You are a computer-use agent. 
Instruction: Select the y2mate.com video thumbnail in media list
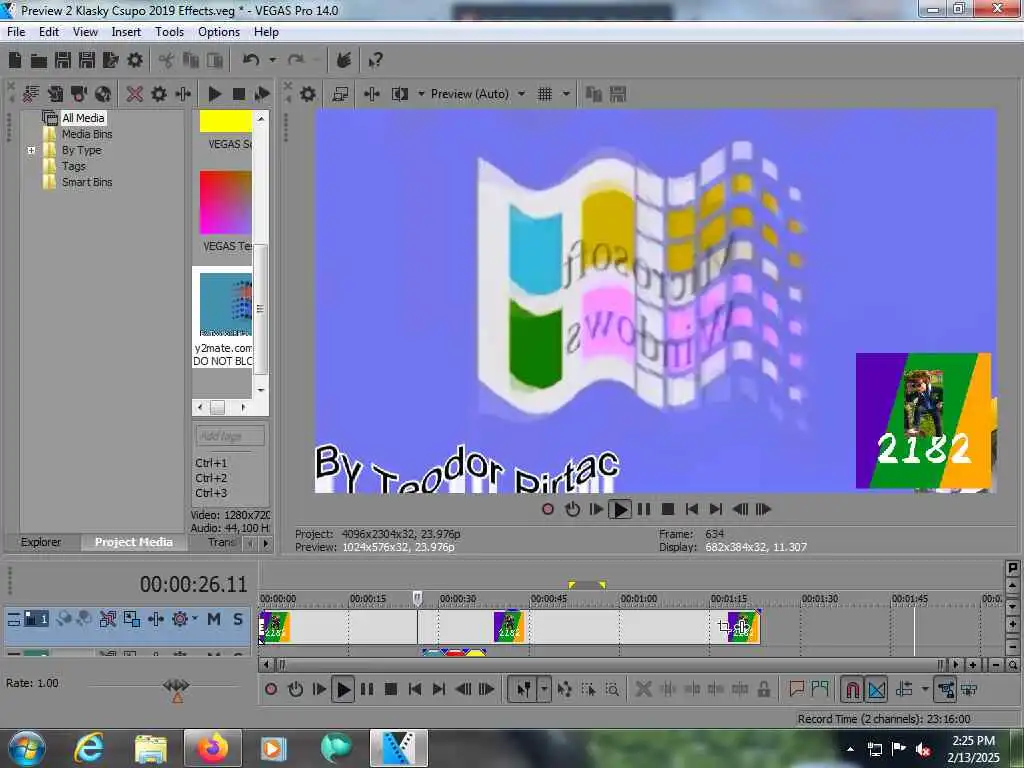point(225,304)
